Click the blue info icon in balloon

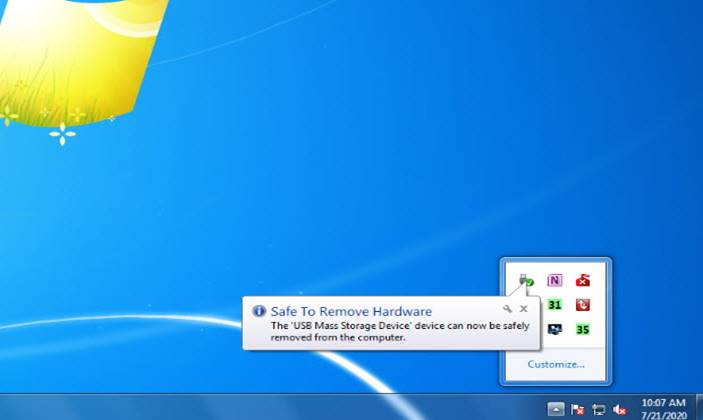point(259,312)
